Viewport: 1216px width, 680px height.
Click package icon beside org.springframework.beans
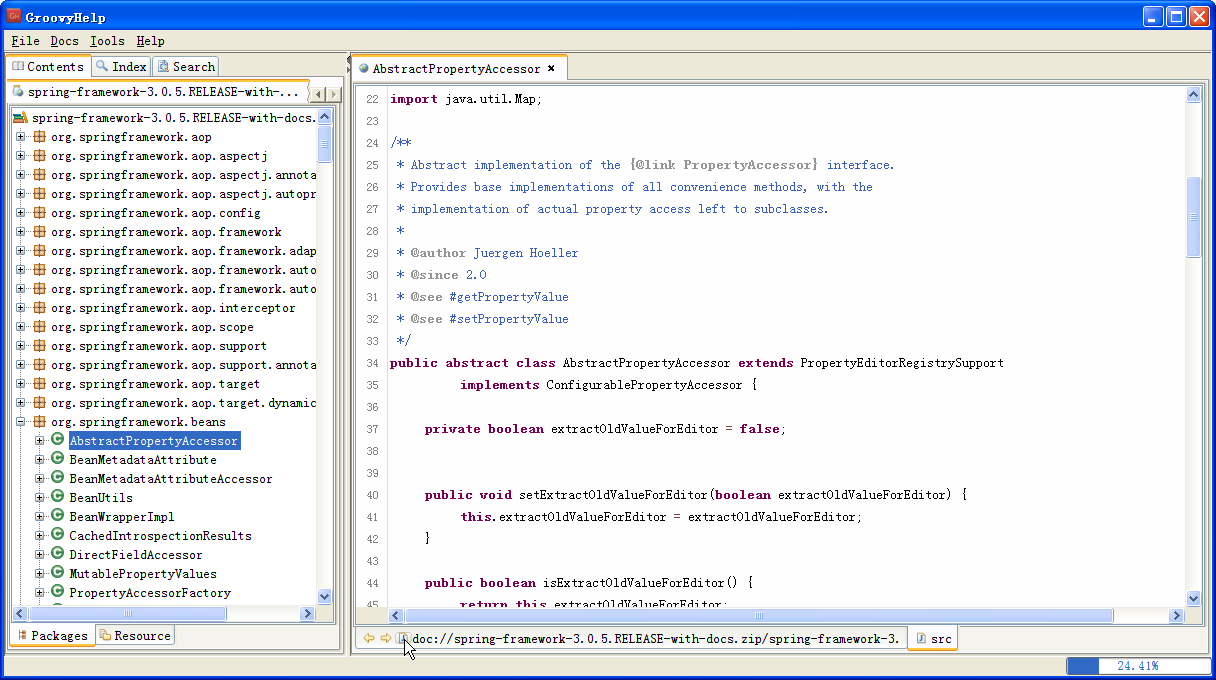point(39,422)
